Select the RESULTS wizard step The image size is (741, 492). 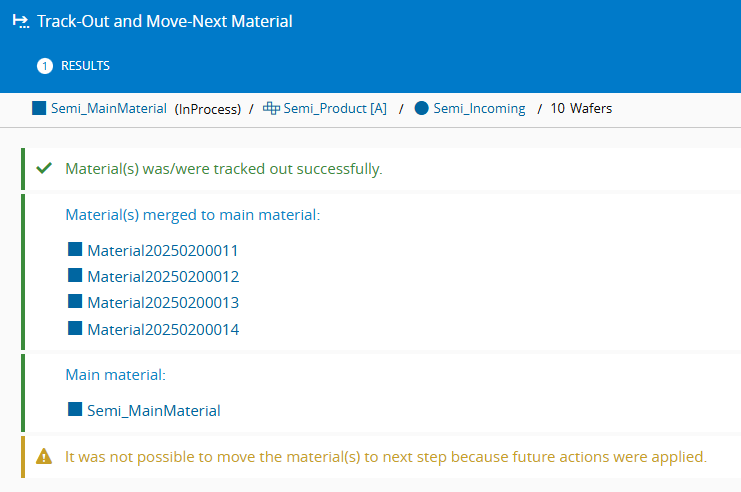coord(85,66)
